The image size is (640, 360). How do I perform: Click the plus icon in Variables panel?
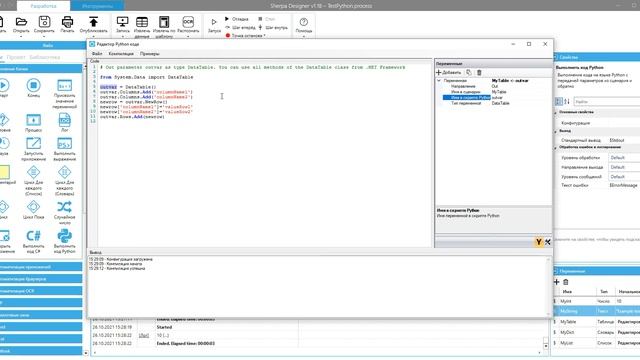(x=556, y=282)
